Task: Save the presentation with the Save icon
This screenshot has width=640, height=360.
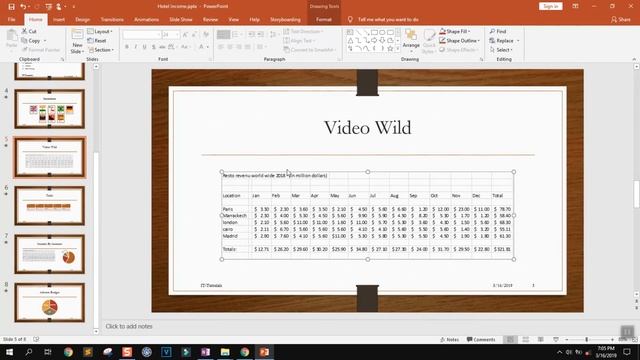Action: click(x=11, y=7)
